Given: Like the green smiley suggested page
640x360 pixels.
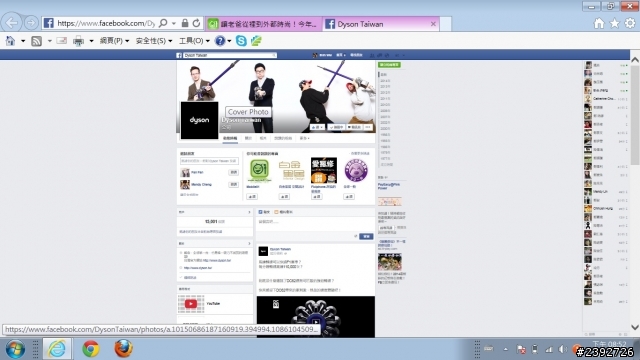Looking at the screenshot, I should point(252,197).
